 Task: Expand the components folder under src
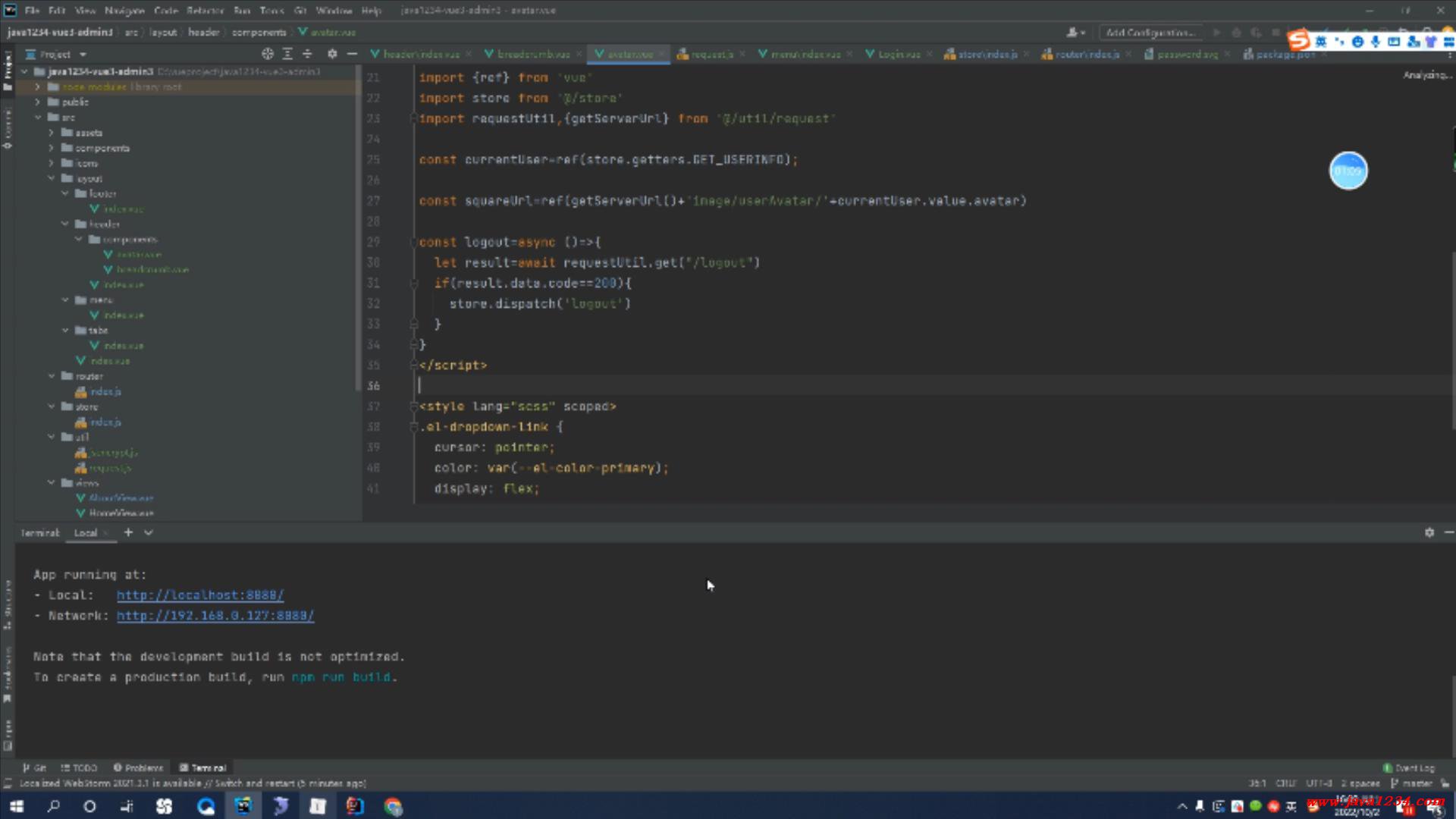[x=51, y=148]
